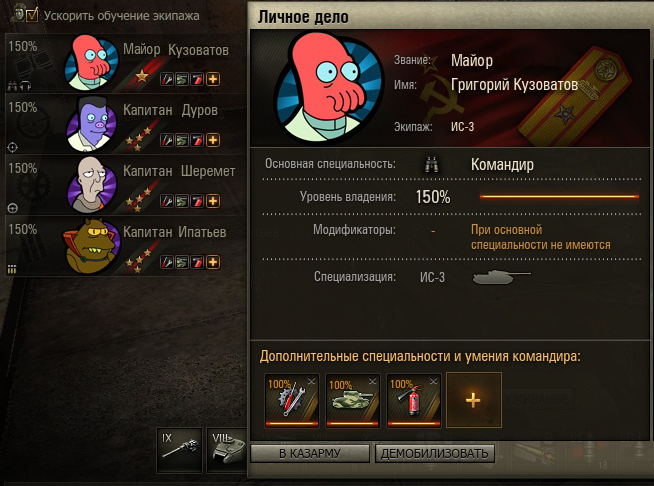This screenshot has width=654, height=486.
Task: Remove the Repair skill via its small X
Action: [312, 381]
